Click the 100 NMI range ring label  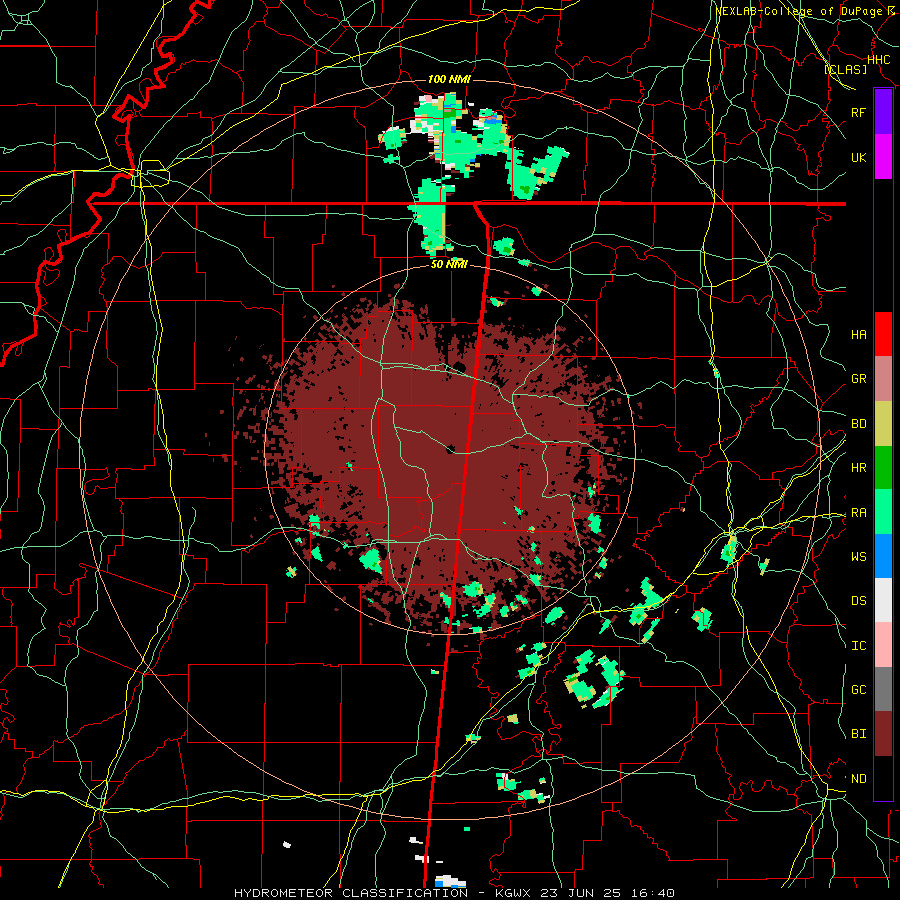[x=449, y=79]
